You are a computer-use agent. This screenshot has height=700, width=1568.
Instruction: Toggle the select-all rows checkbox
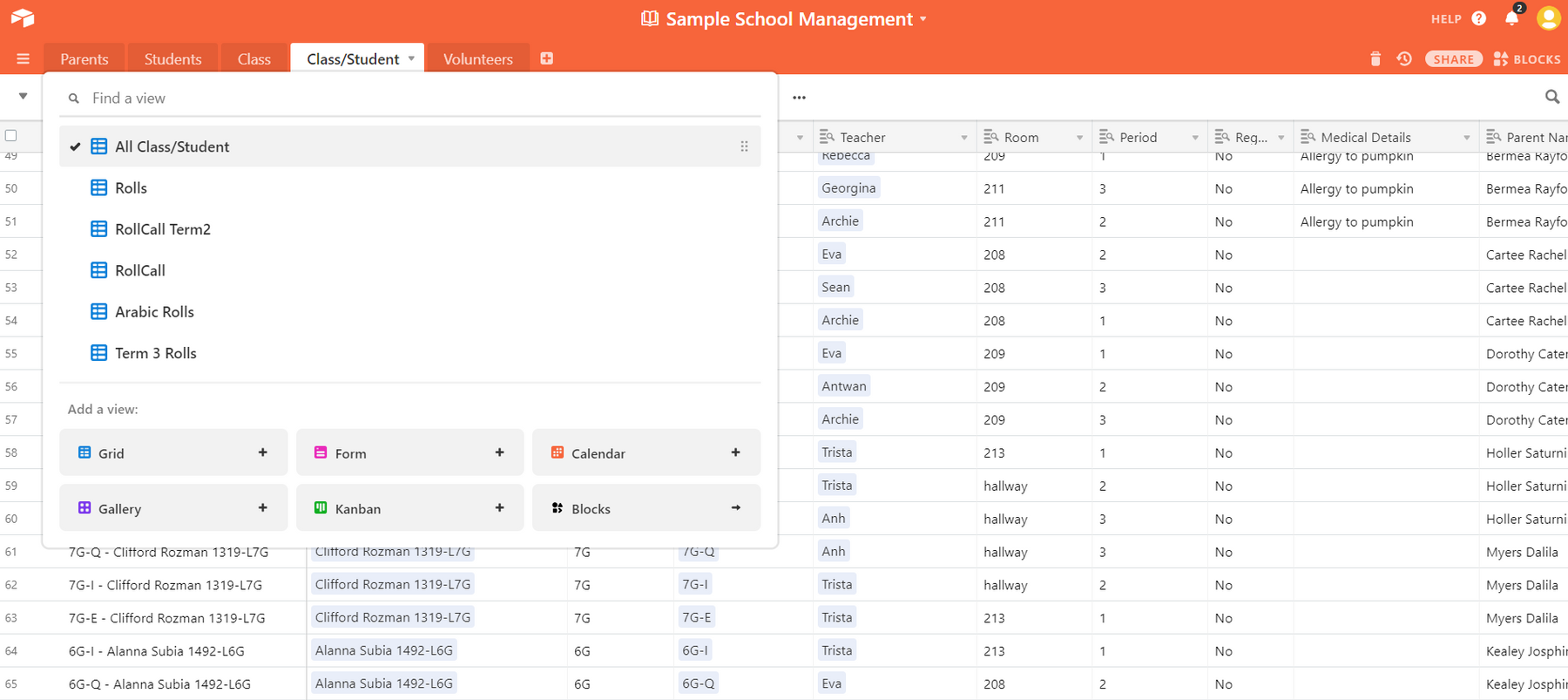(11, 136)
